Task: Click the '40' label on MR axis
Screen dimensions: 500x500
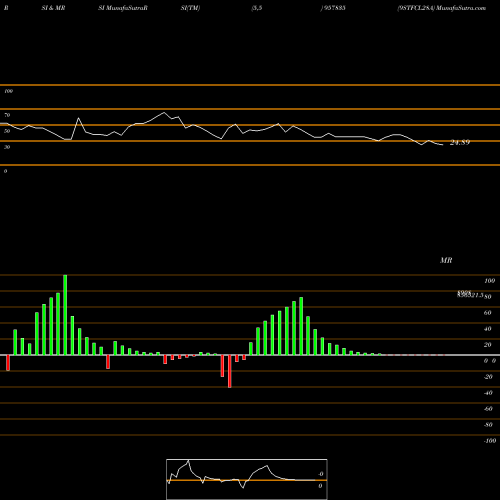Action: [487, 329]
